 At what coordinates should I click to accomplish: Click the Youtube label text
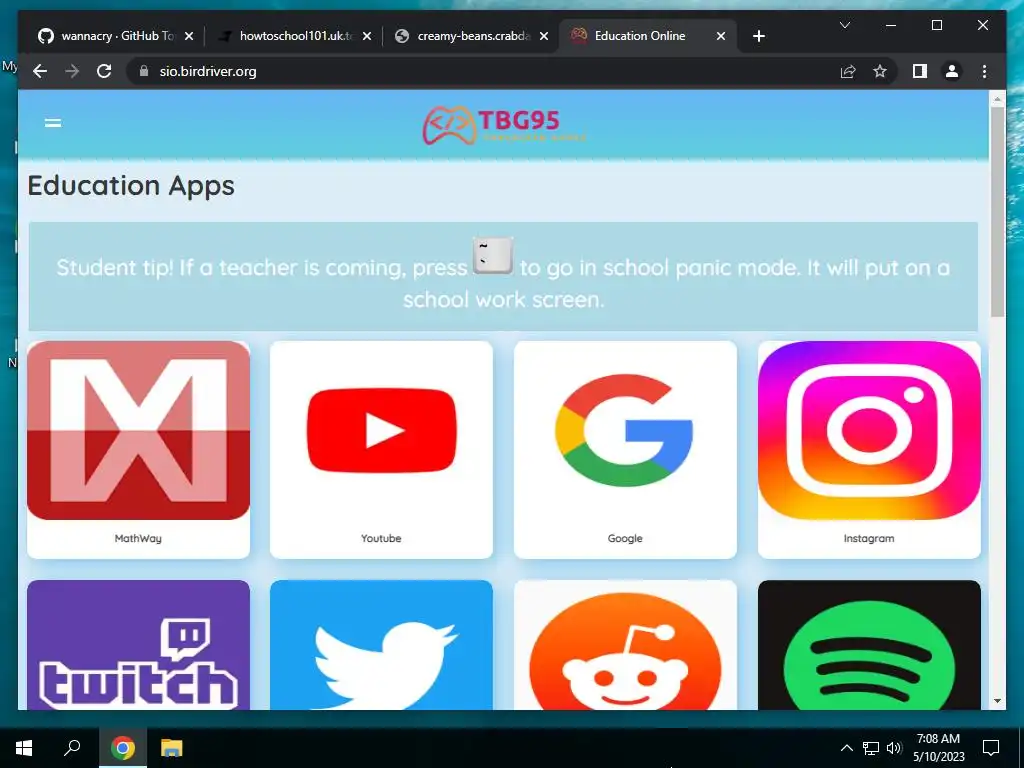[x=381, y=538]
